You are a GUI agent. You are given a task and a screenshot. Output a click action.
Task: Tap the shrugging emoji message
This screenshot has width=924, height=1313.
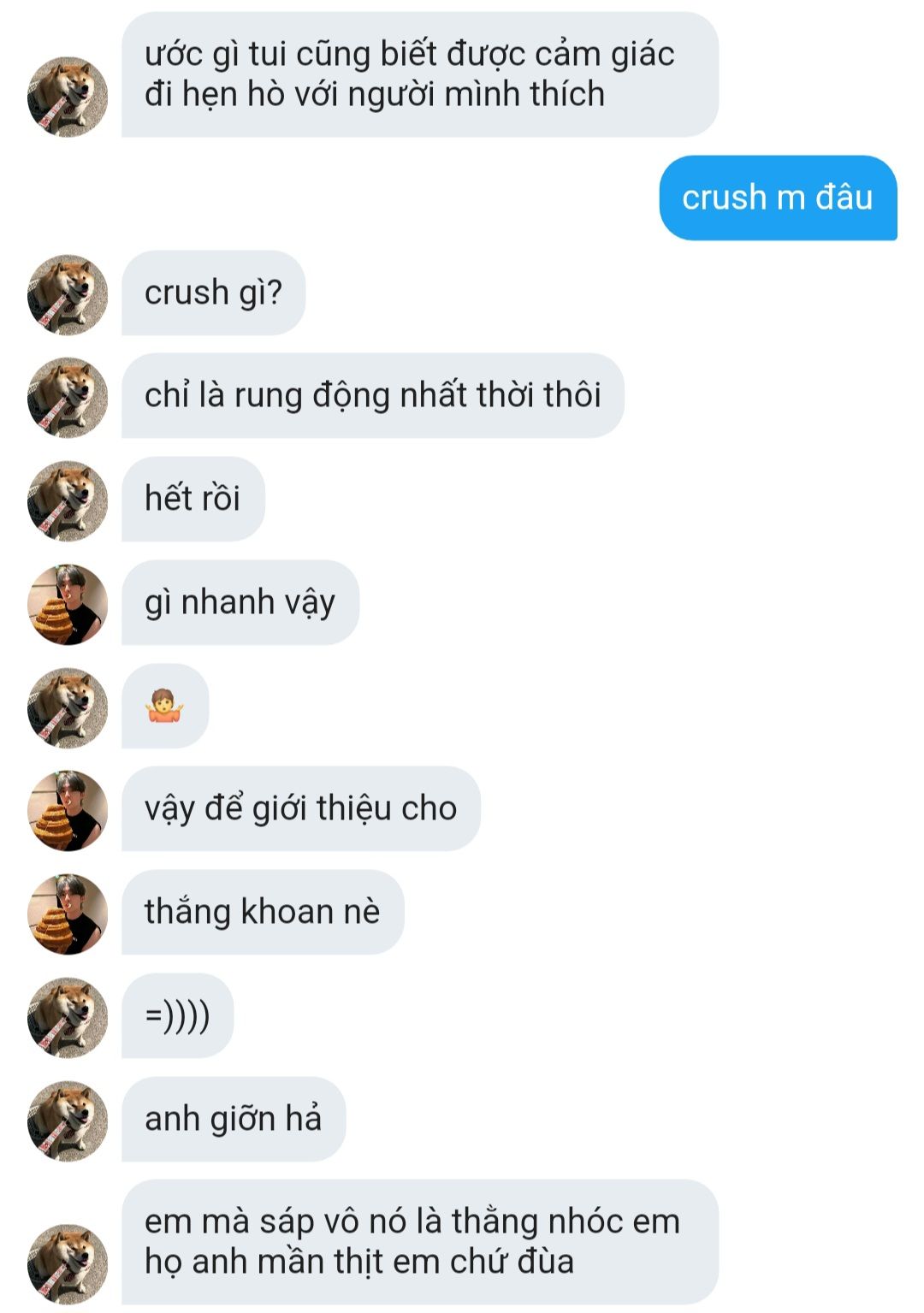pos(165,707)
